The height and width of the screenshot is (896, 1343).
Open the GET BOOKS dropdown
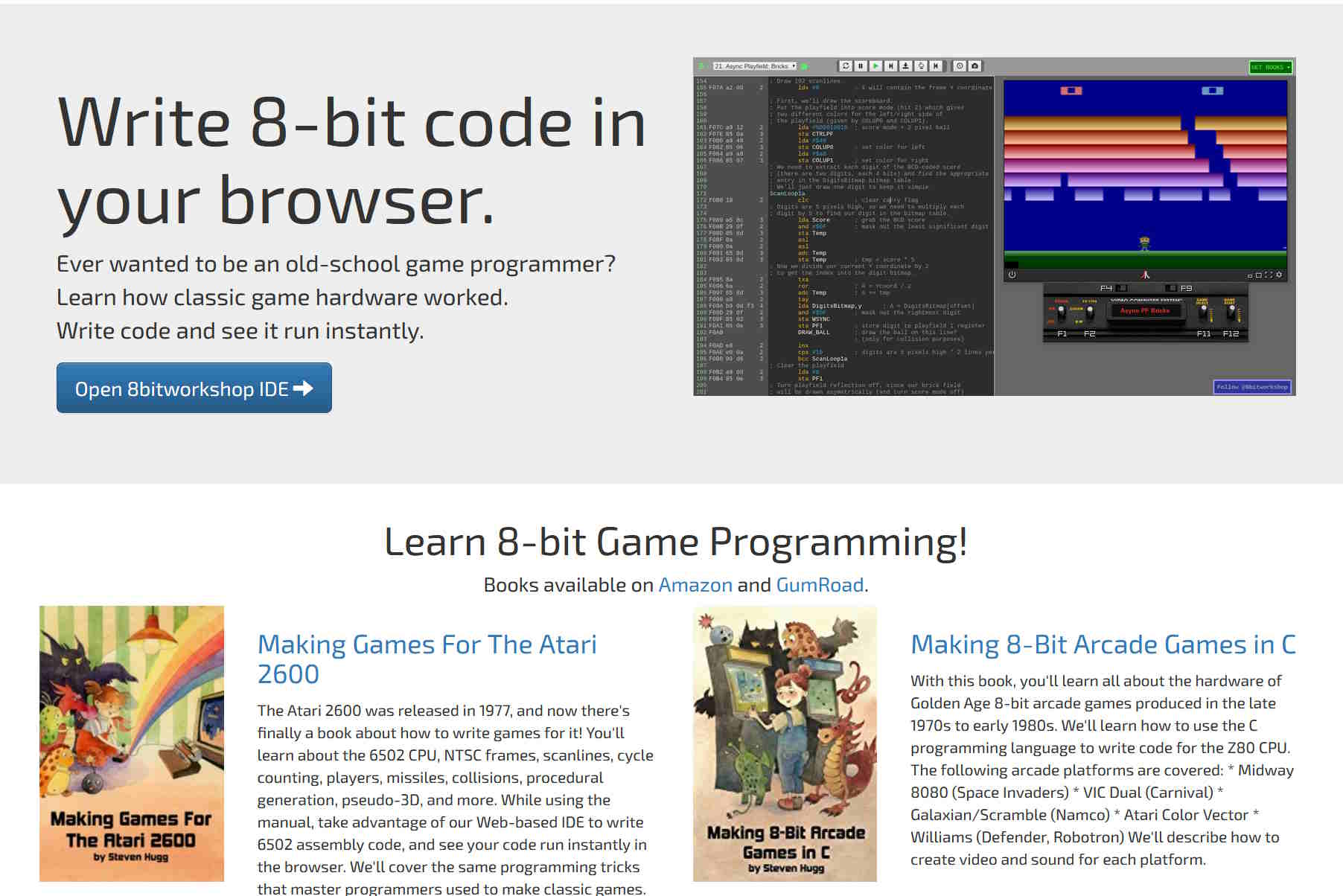tap(1272, 66)
